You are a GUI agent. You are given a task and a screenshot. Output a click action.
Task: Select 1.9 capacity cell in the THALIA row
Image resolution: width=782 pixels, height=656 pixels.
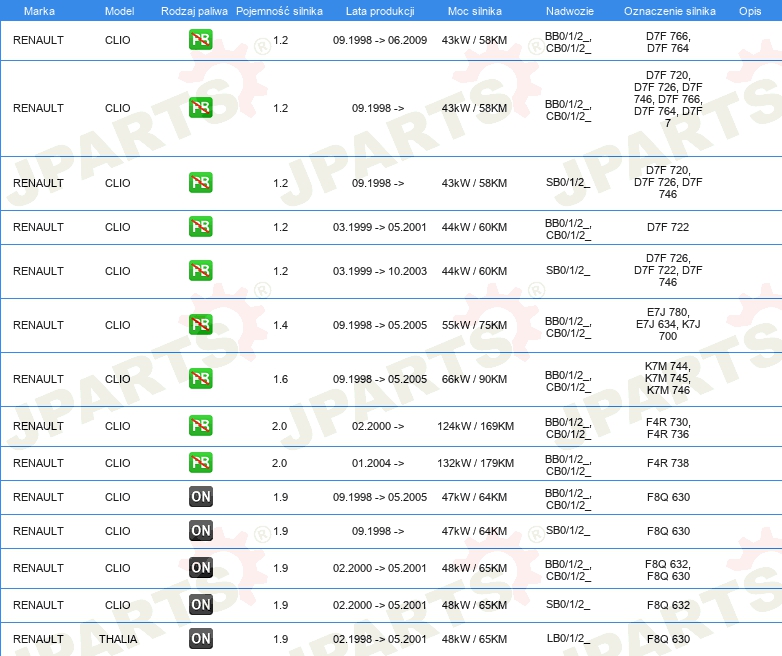pyautogui.click(x=281, y=639)
